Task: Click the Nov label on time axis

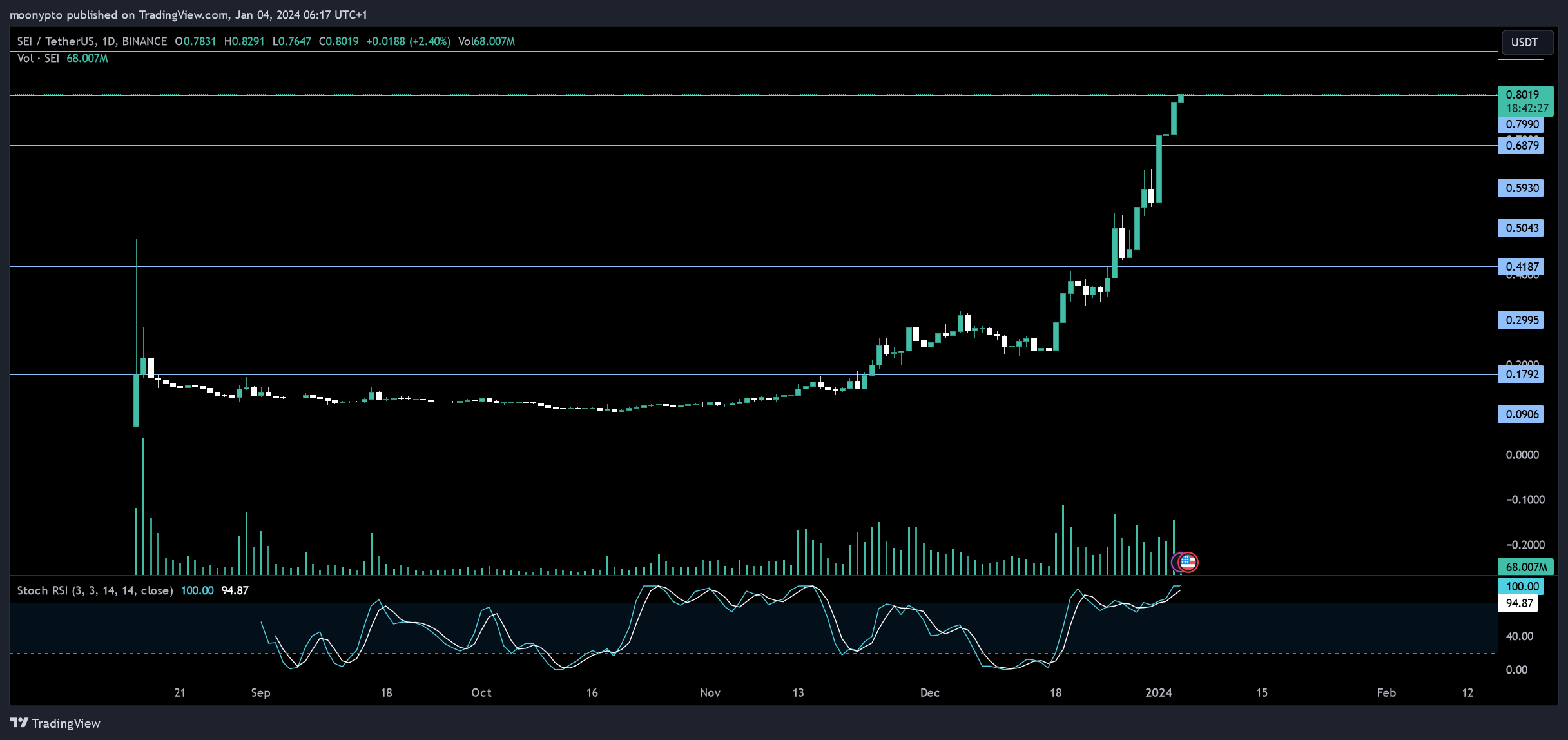Action: click(710, 693)
